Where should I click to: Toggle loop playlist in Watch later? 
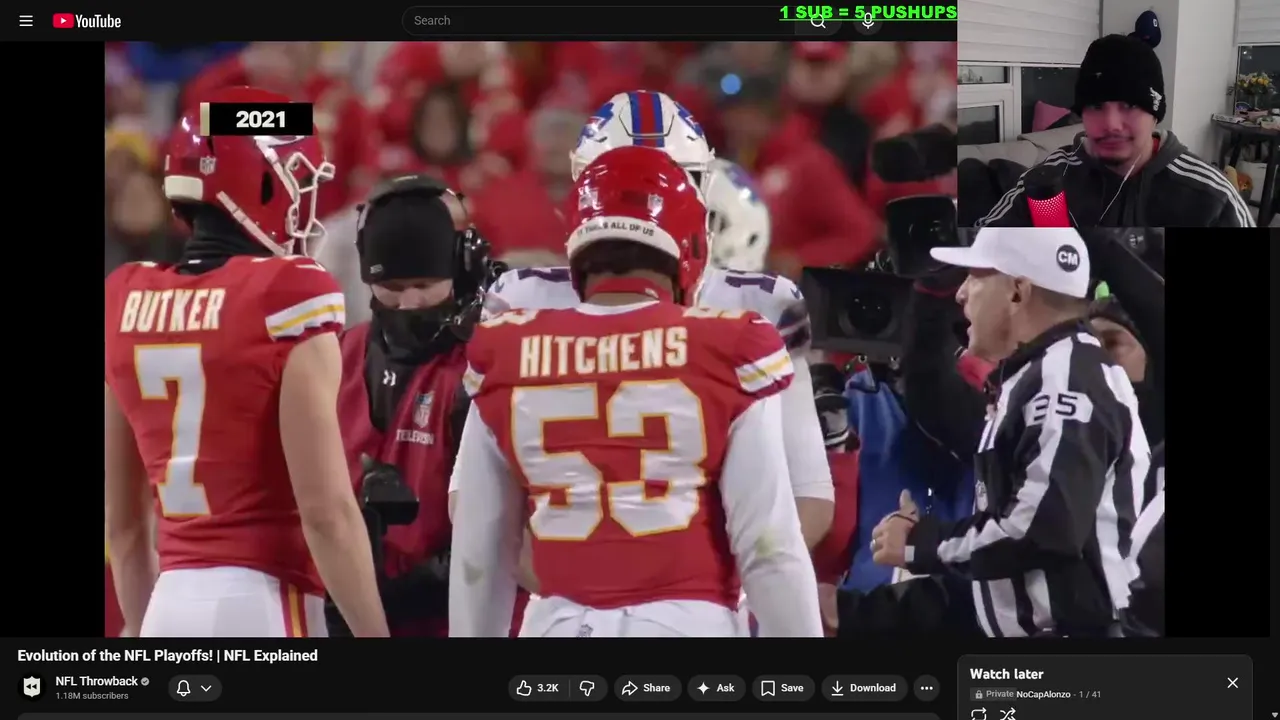click(979, 713)
